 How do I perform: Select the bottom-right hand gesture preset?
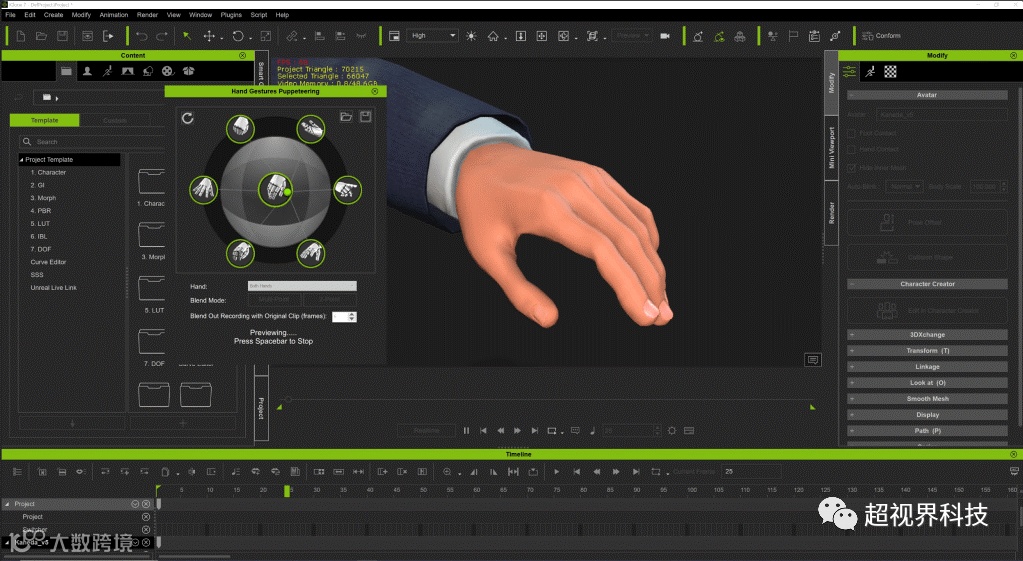point(311,252)
